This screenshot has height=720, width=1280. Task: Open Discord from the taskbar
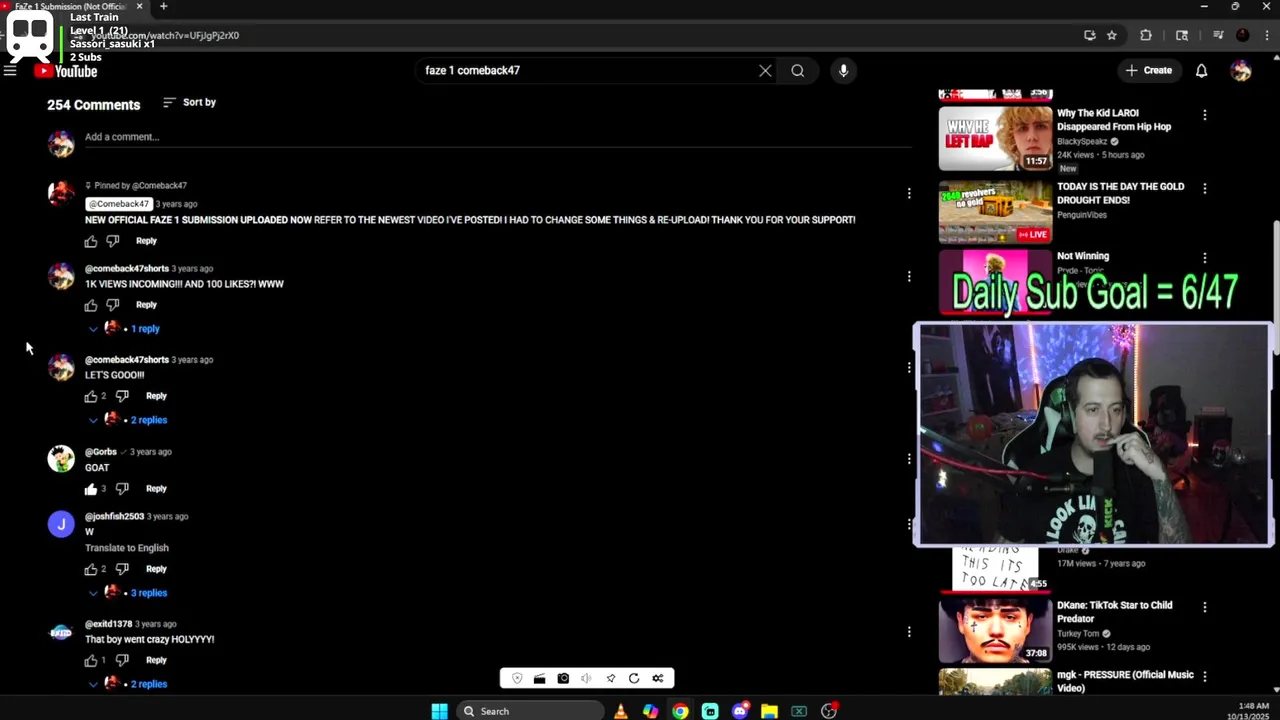click(x=740, y=711)
